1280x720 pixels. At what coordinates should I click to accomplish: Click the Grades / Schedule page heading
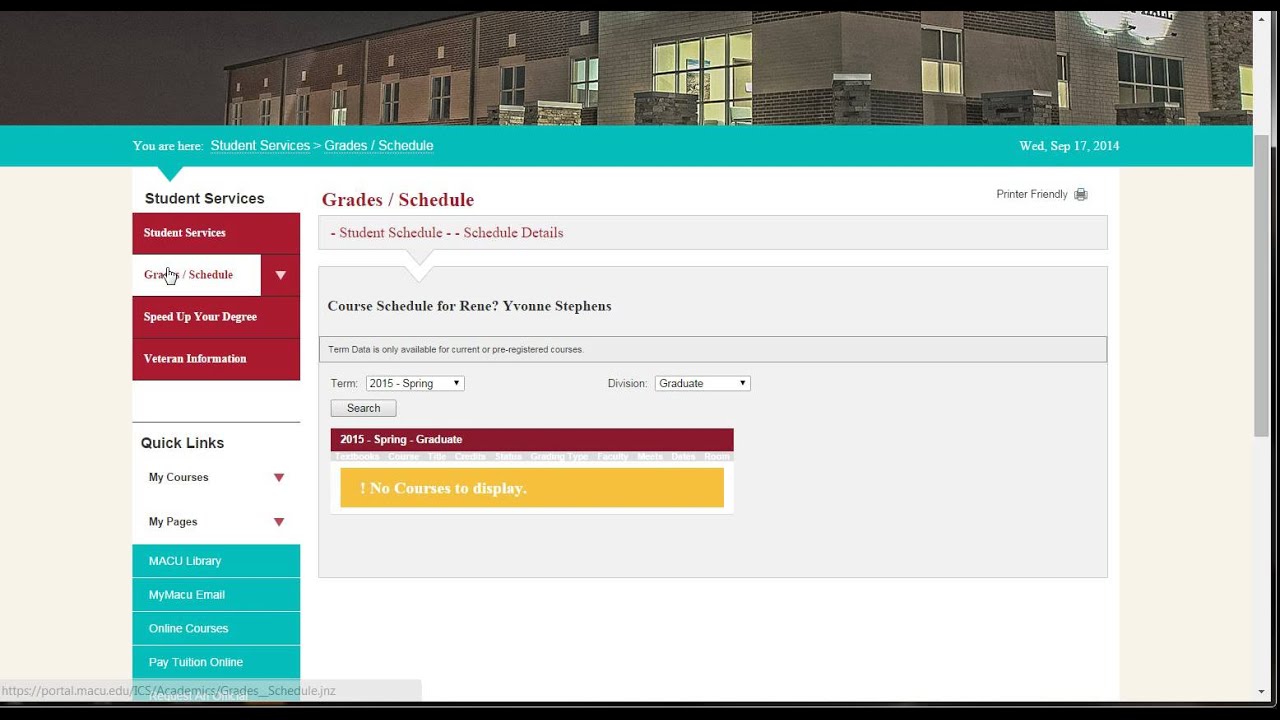[x=398, y=200]
